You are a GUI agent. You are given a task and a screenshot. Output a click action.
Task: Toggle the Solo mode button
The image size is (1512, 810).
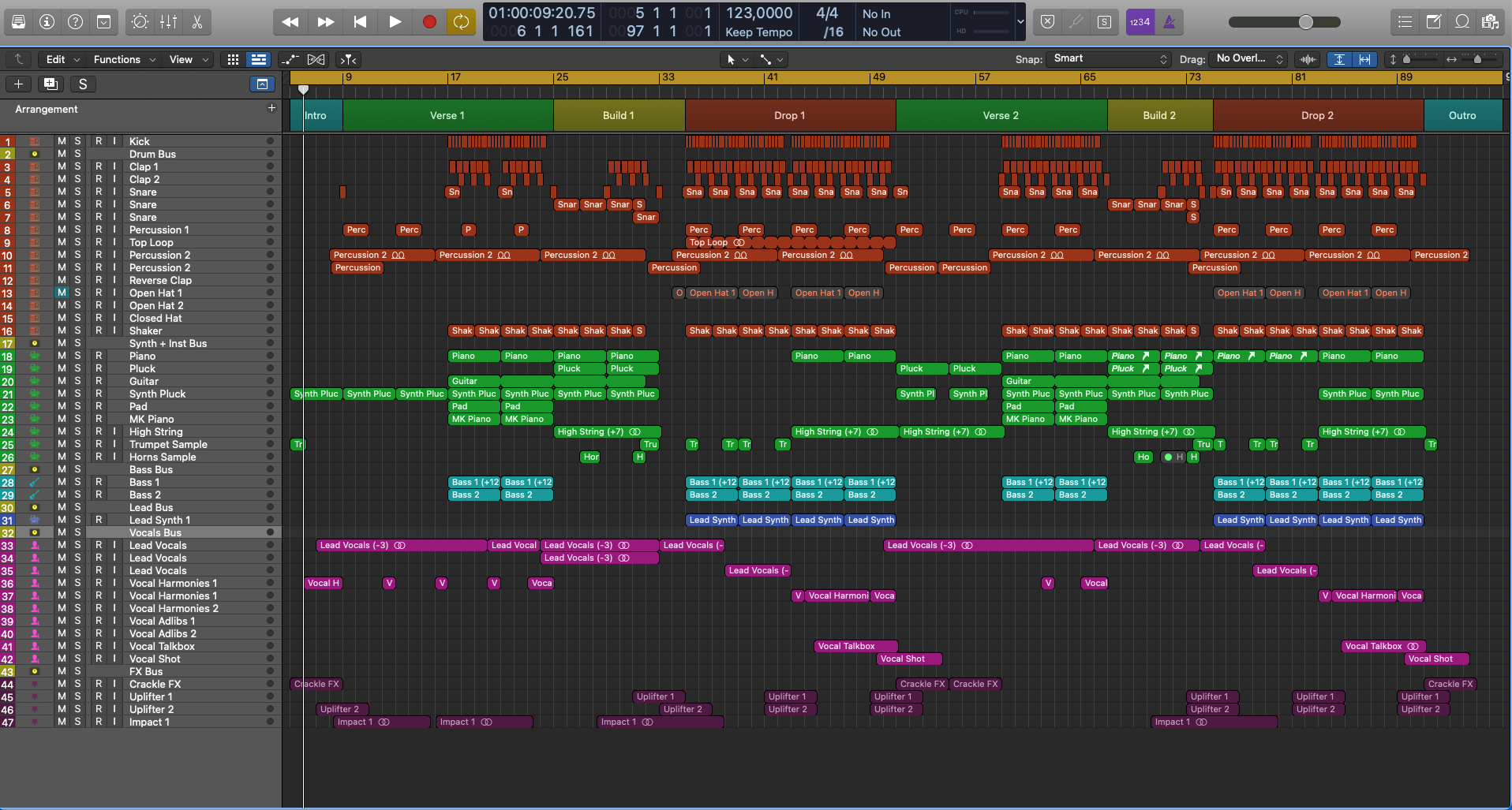(x=1104, y=22)
